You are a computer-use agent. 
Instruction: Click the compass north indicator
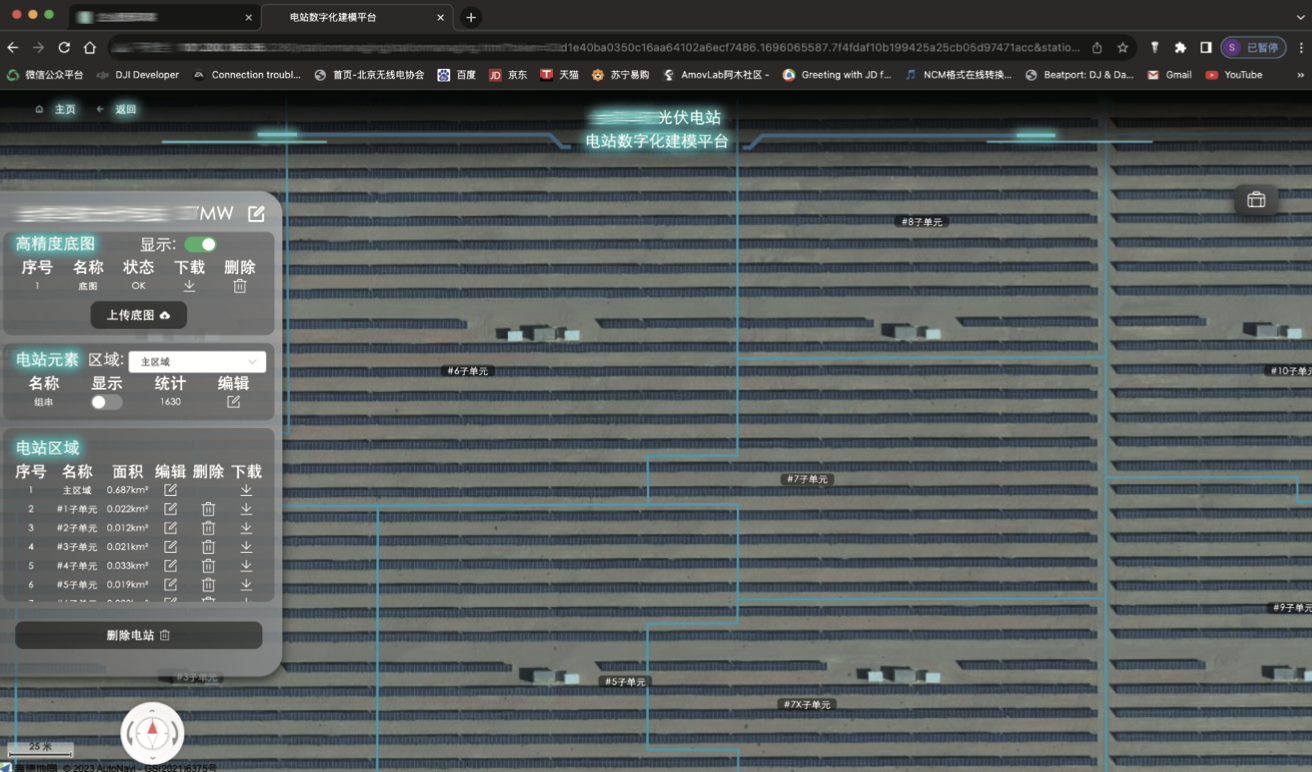[x=152, y=733]
